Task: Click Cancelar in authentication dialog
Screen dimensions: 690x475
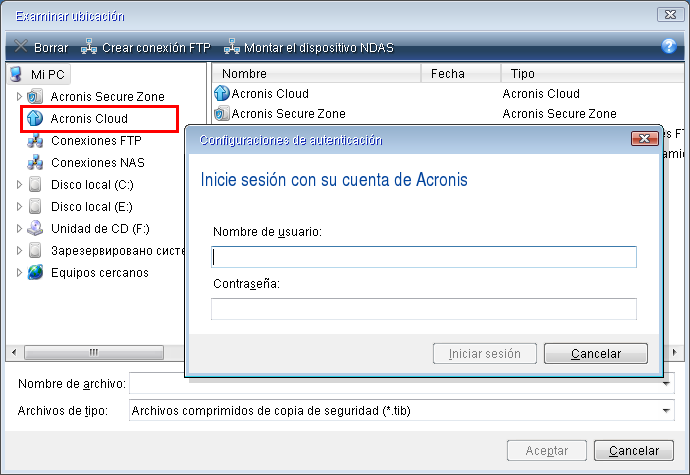Action: click(x=596, y=353)
